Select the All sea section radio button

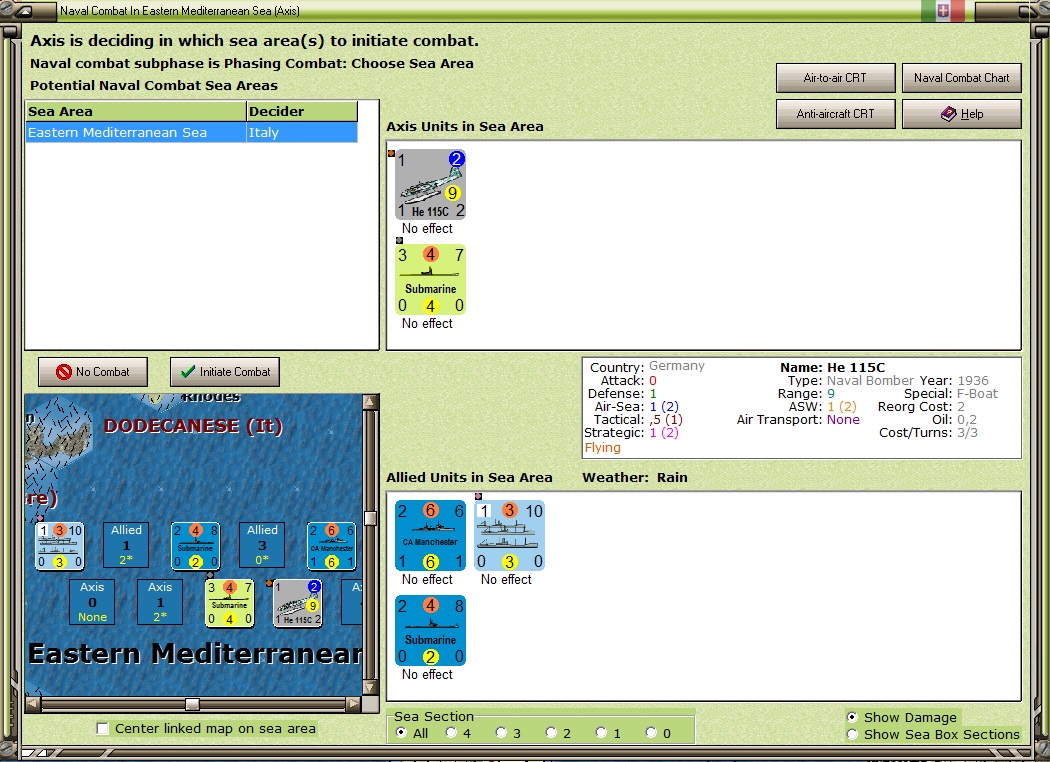401,733
